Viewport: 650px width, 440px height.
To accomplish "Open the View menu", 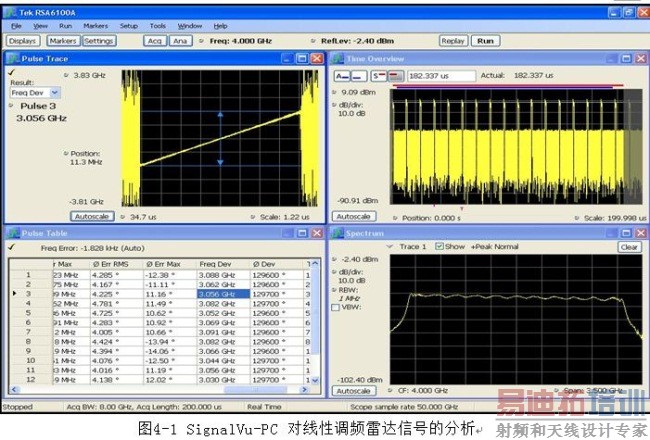I will tap(40, 26).
